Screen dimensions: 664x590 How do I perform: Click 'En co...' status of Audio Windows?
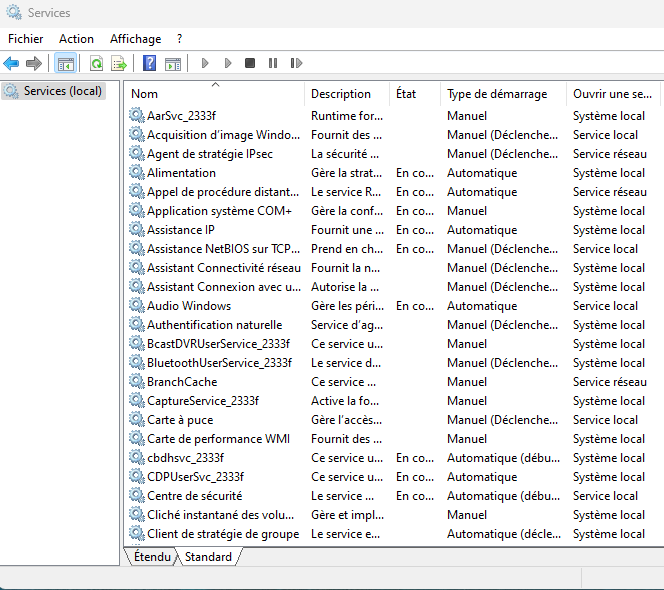pyautogui.click(x=415, y=306)
